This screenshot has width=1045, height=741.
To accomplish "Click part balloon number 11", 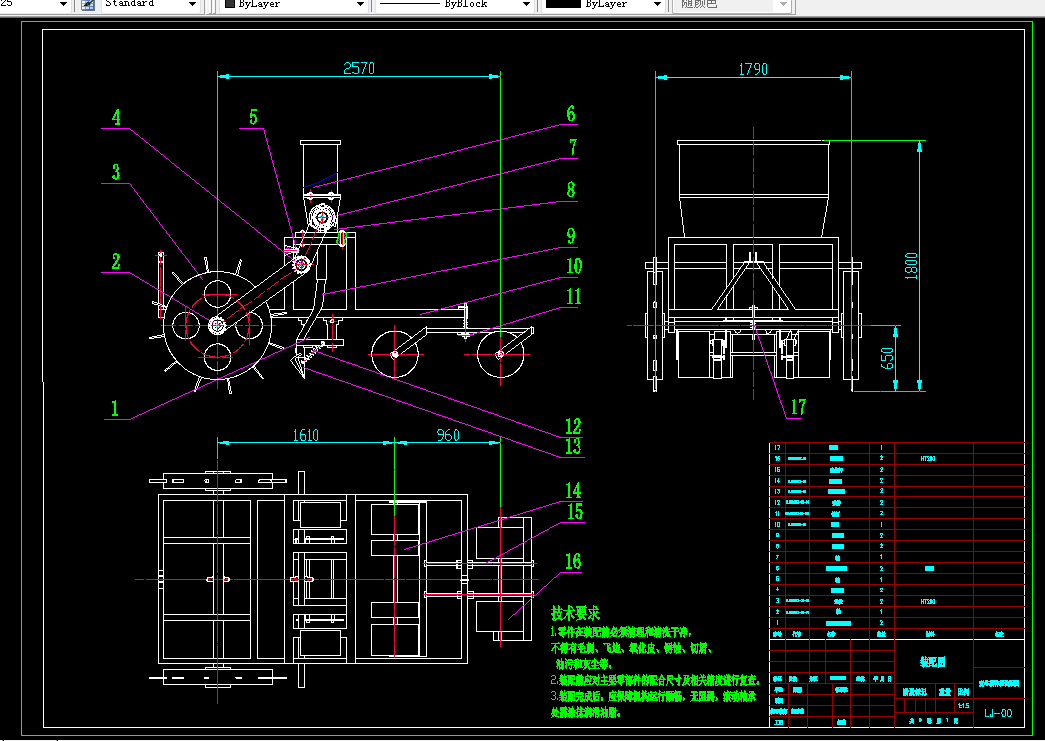I will click(574, 297).
